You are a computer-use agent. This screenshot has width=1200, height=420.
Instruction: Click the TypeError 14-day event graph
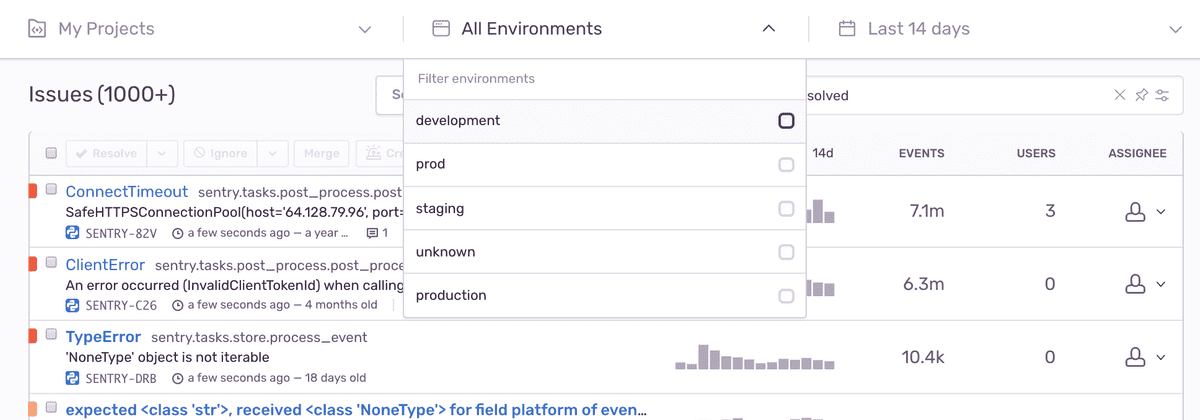pos(754,357)
